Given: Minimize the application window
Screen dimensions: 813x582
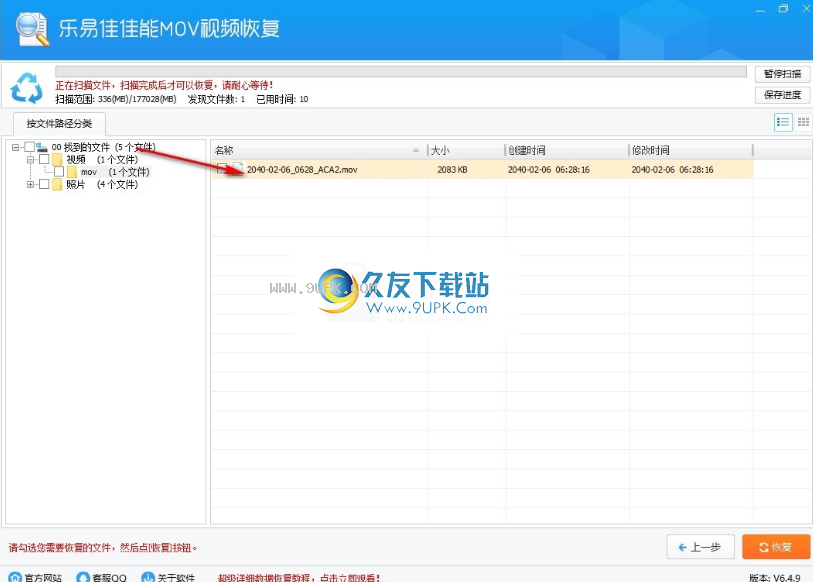Looking at the screenshot, I should (761, 9).
